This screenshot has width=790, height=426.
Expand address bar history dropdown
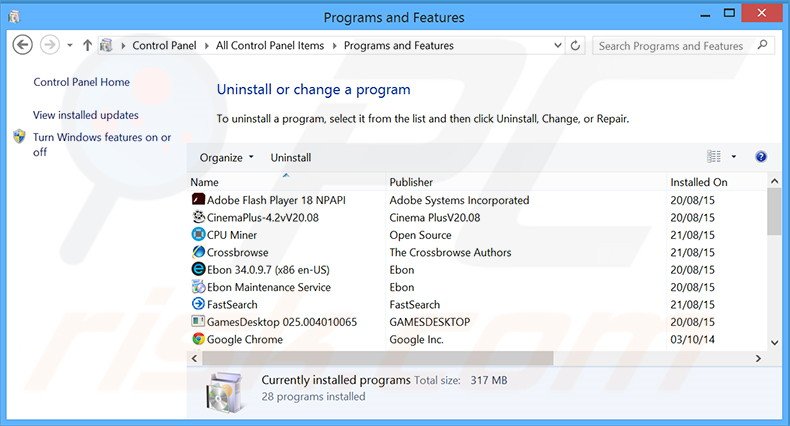point(558,45)
